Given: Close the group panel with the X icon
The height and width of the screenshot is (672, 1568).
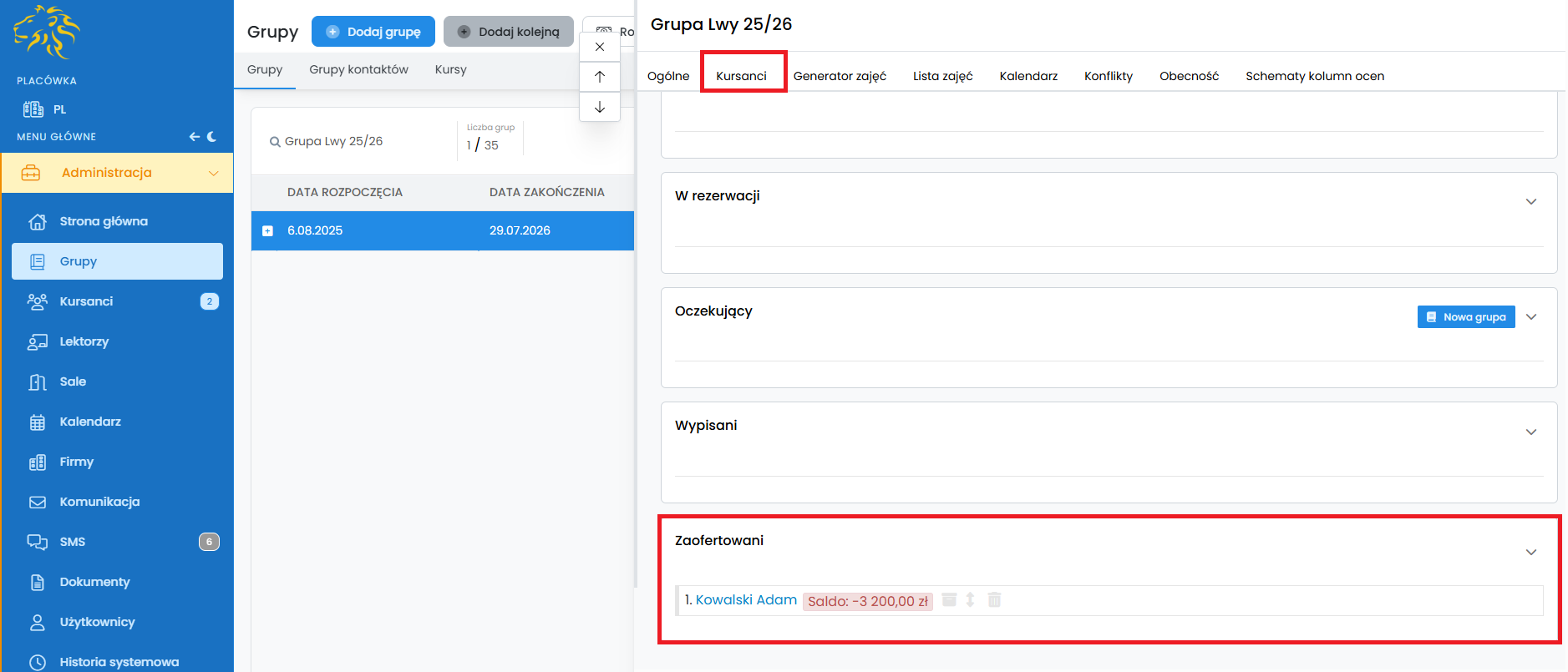Looking at the screenshot, I should click(x=600, y=47).
